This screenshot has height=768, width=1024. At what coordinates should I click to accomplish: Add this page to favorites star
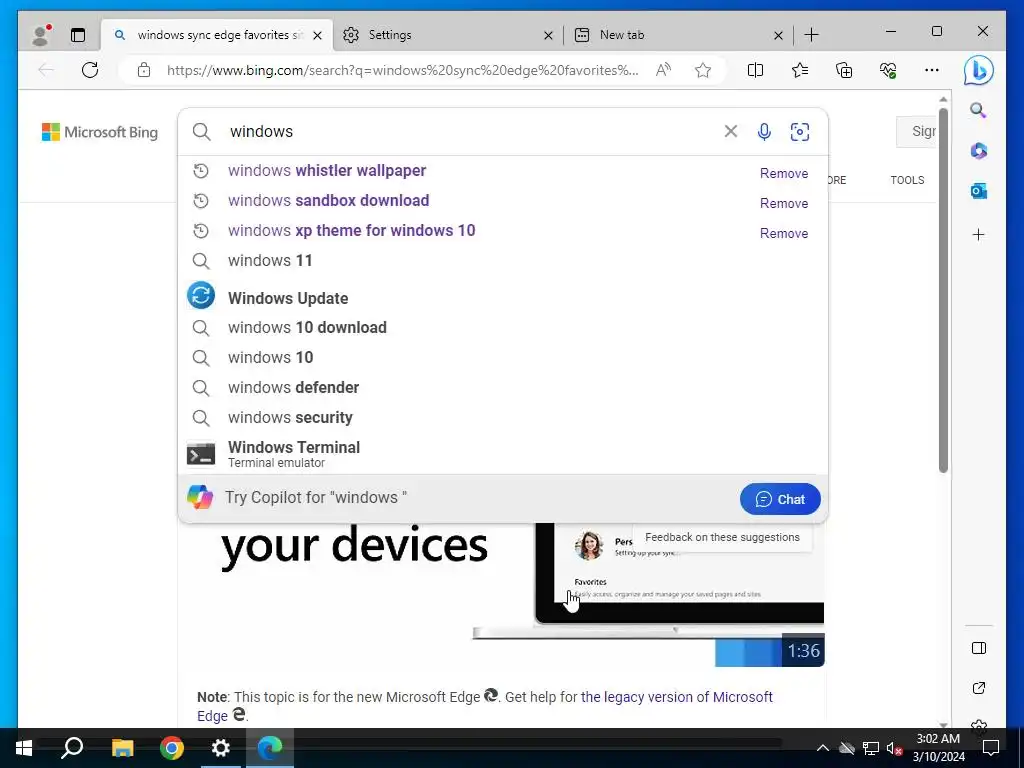(x=703, y=70)
